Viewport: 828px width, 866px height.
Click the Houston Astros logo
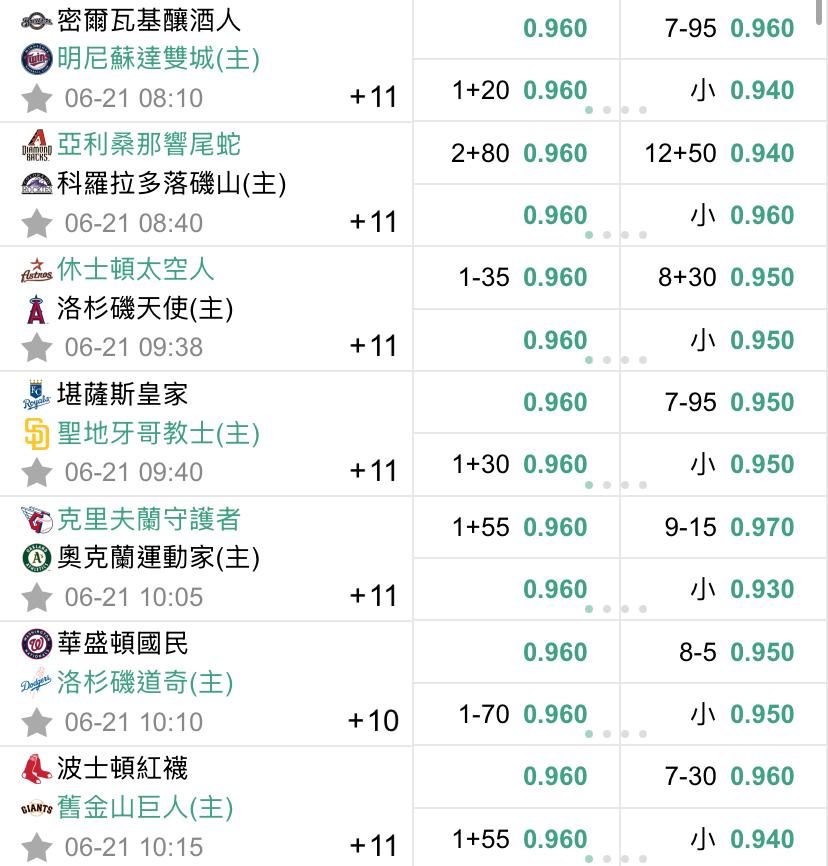[36, 270]
